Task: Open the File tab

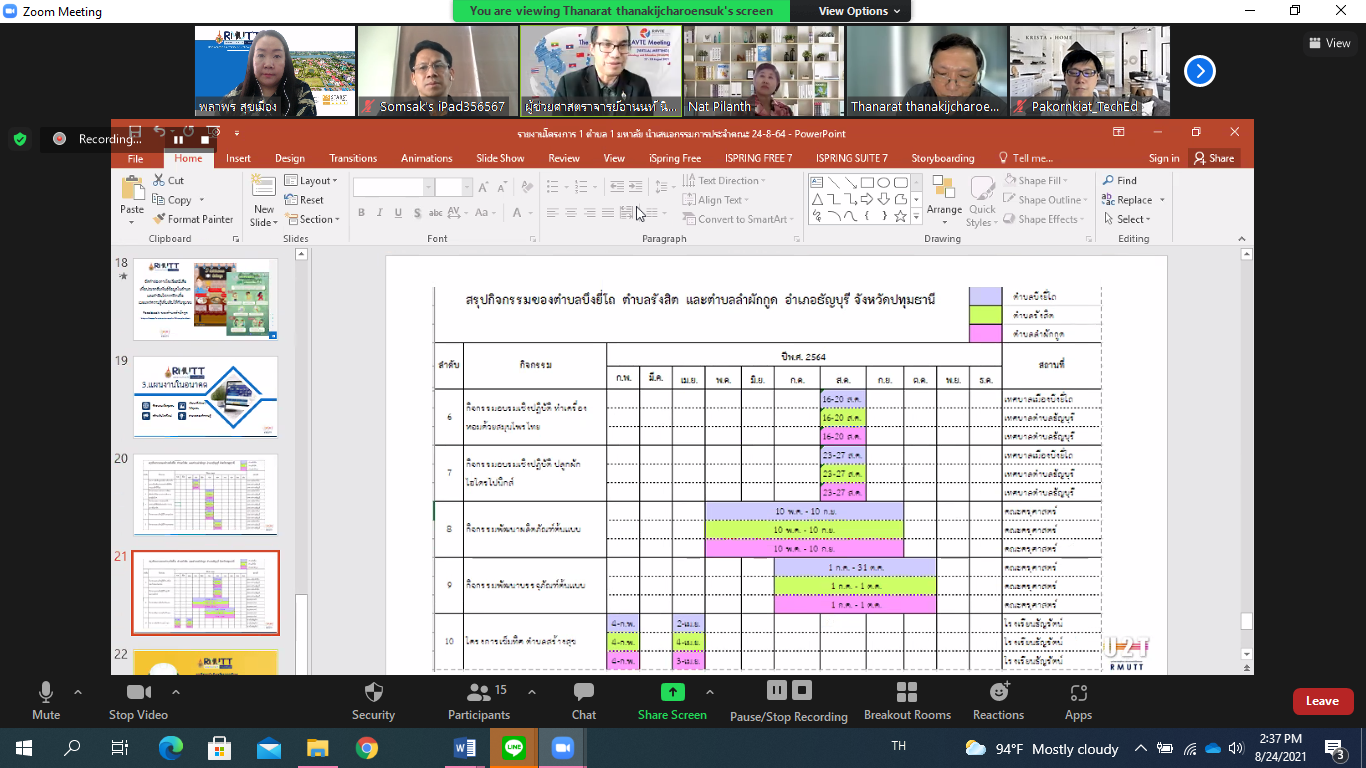Action: 135,158
